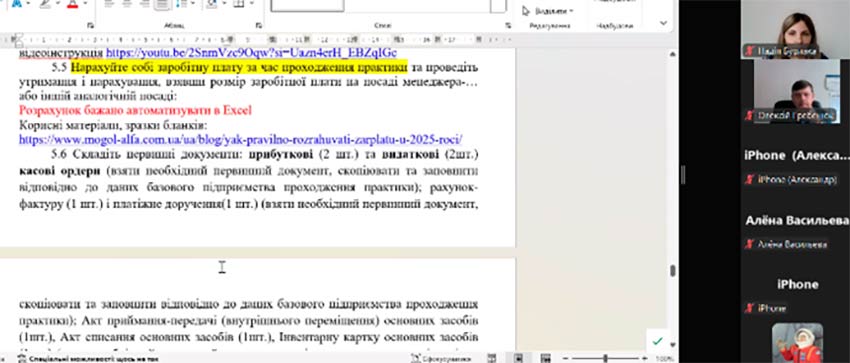Open the text effects dropdown arrow
850x363 pixels.
pos(28,4)
